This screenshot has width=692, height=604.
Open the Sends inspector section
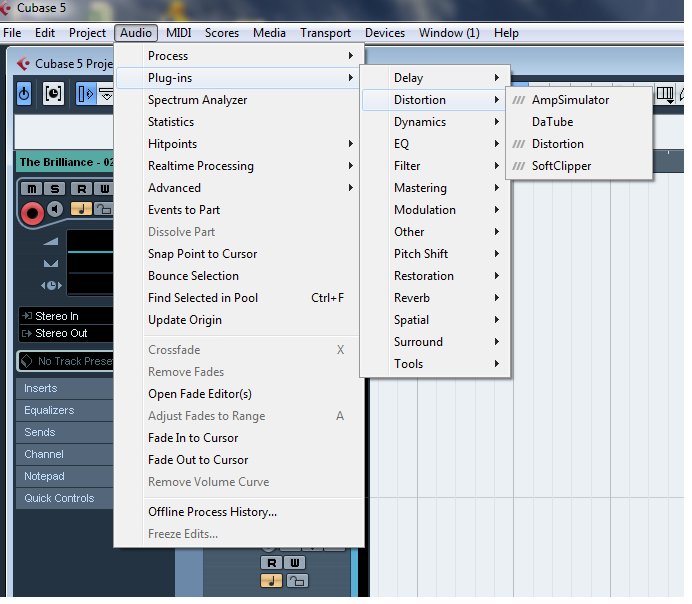click(64, 432)
